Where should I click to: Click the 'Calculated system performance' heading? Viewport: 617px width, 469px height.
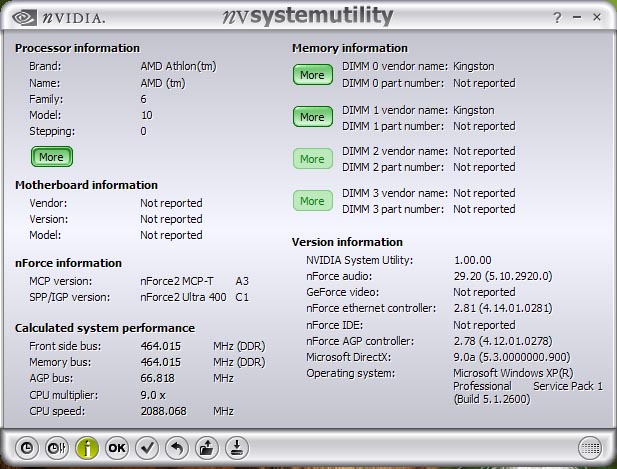105,328
